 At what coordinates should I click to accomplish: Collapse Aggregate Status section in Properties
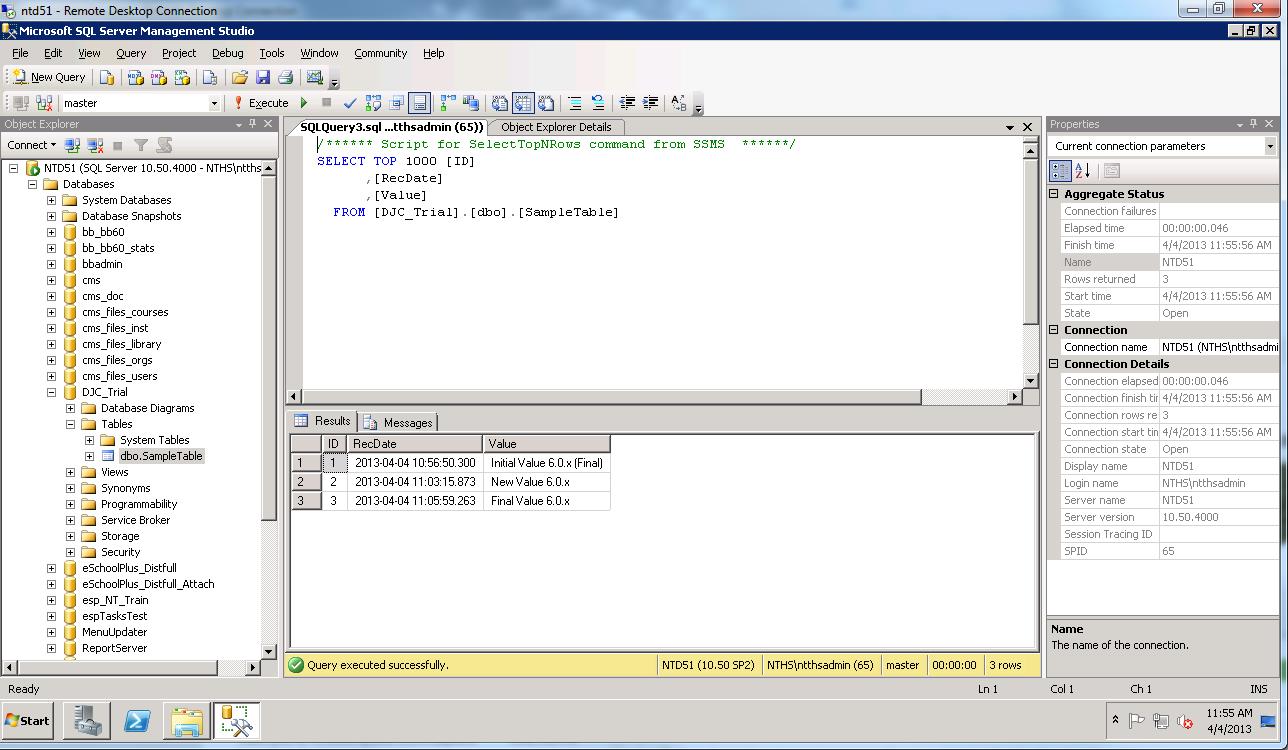[x=1054, y=194]
